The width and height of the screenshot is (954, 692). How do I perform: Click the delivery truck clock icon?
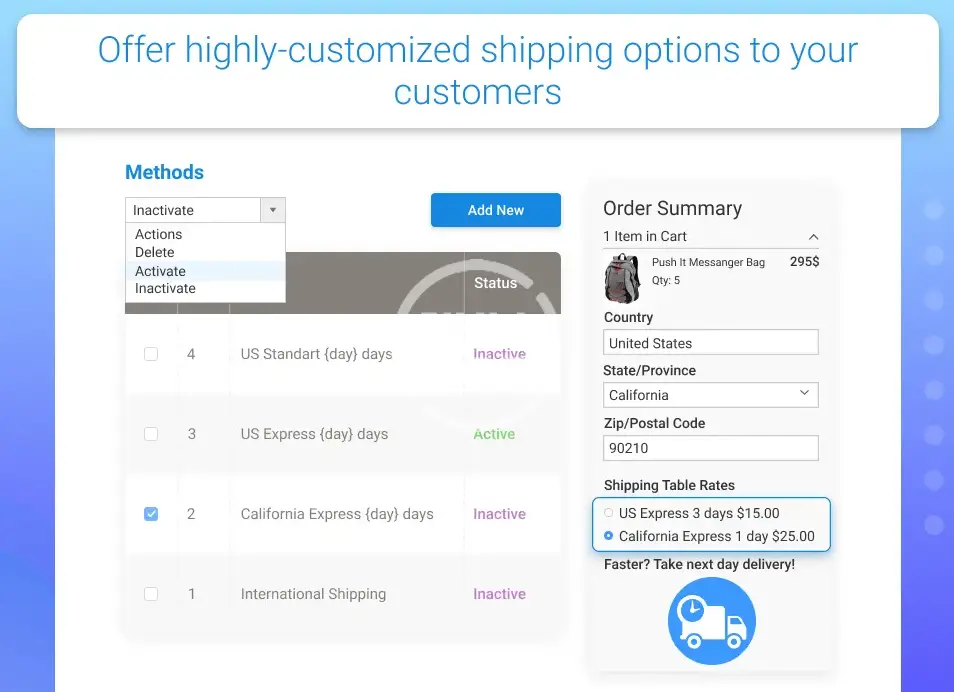pos(711,621)
